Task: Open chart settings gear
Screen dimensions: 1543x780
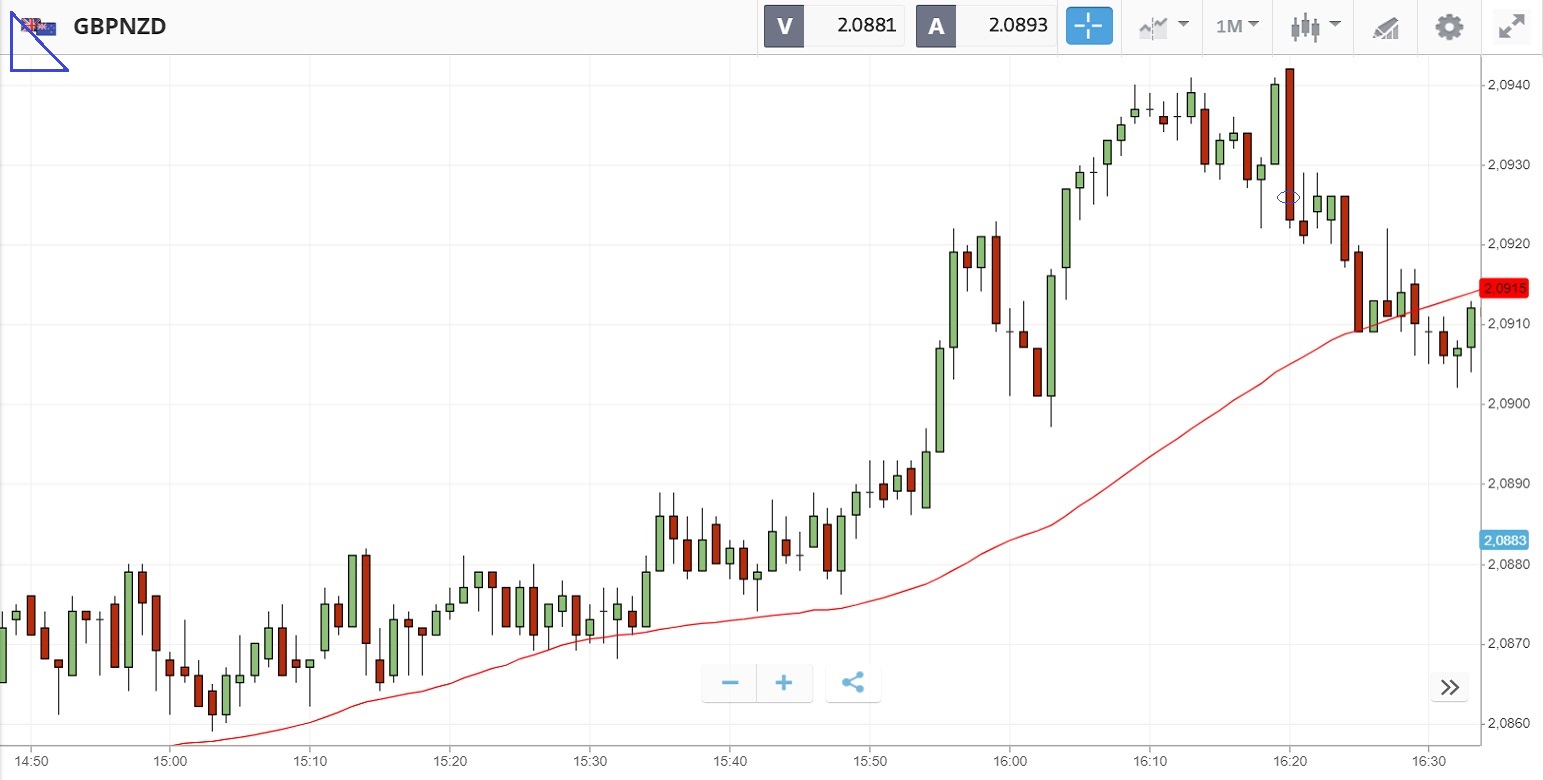Action: [1449, 27]
